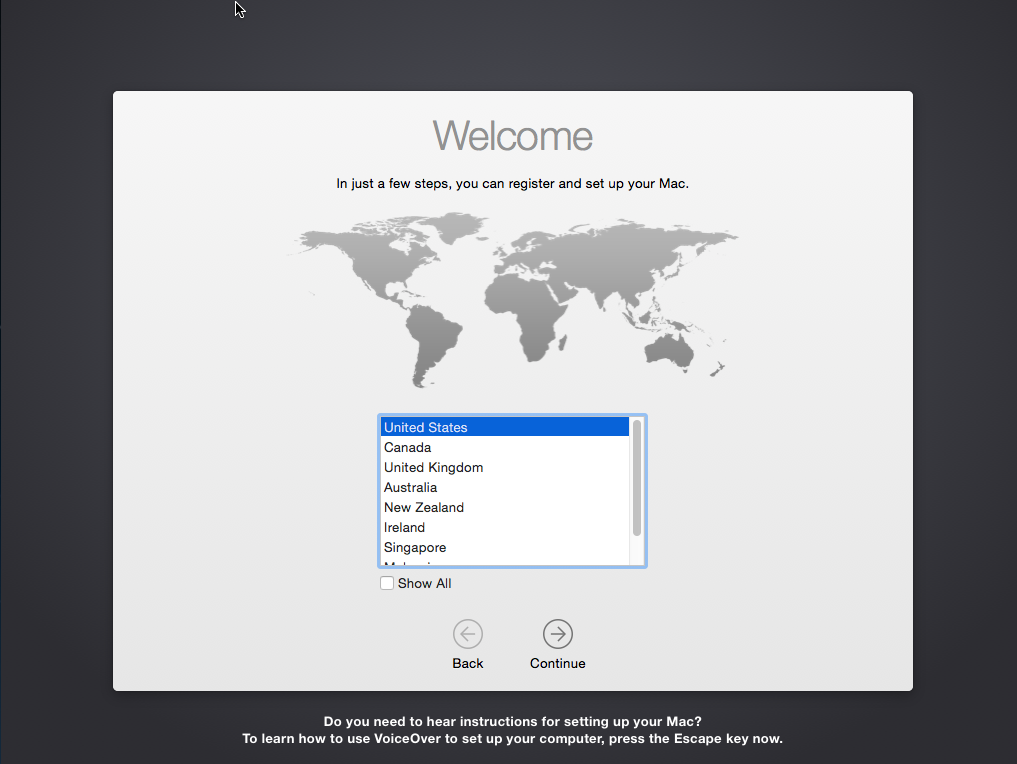Screen dimensions: 1017x764
Task: Click the Back arrow icon
Action: [468, 634]
